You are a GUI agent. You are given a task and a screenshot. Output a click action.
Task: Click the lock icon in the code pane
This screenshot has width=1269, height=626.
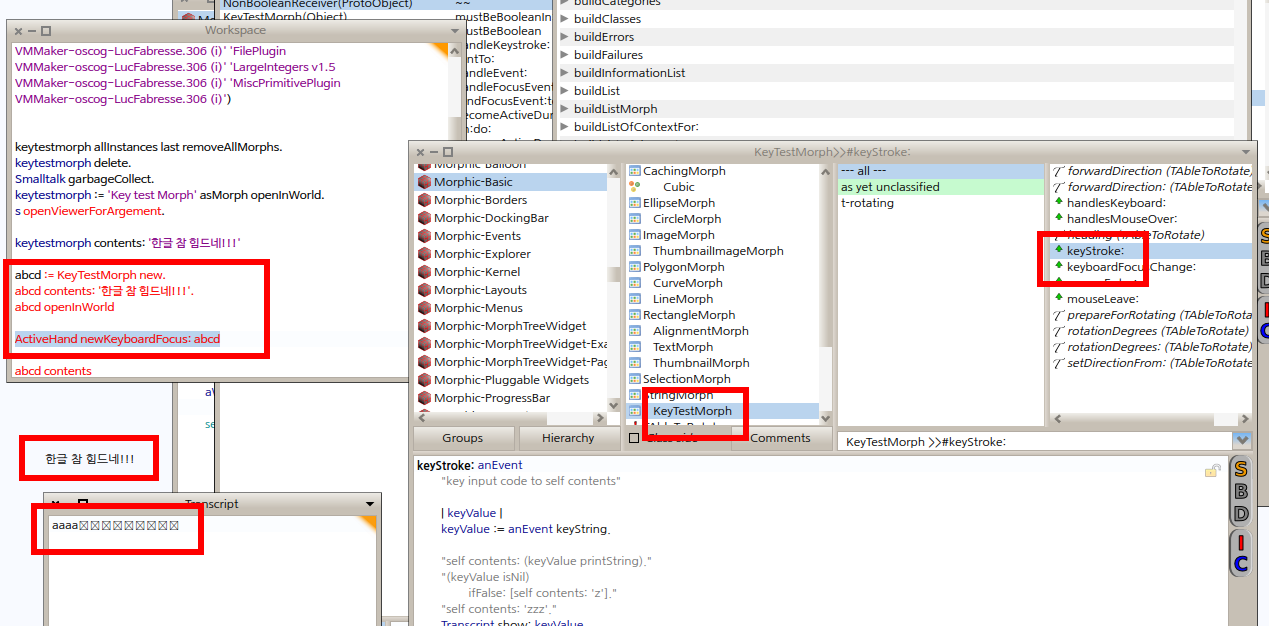click(x=1212, y=470)
